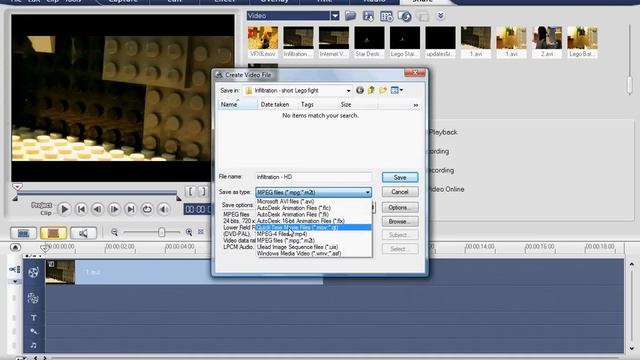Image resolution: width=640 pixels, height=360 pixels.
Task: Open the system volume control
Action: point(164,209)
